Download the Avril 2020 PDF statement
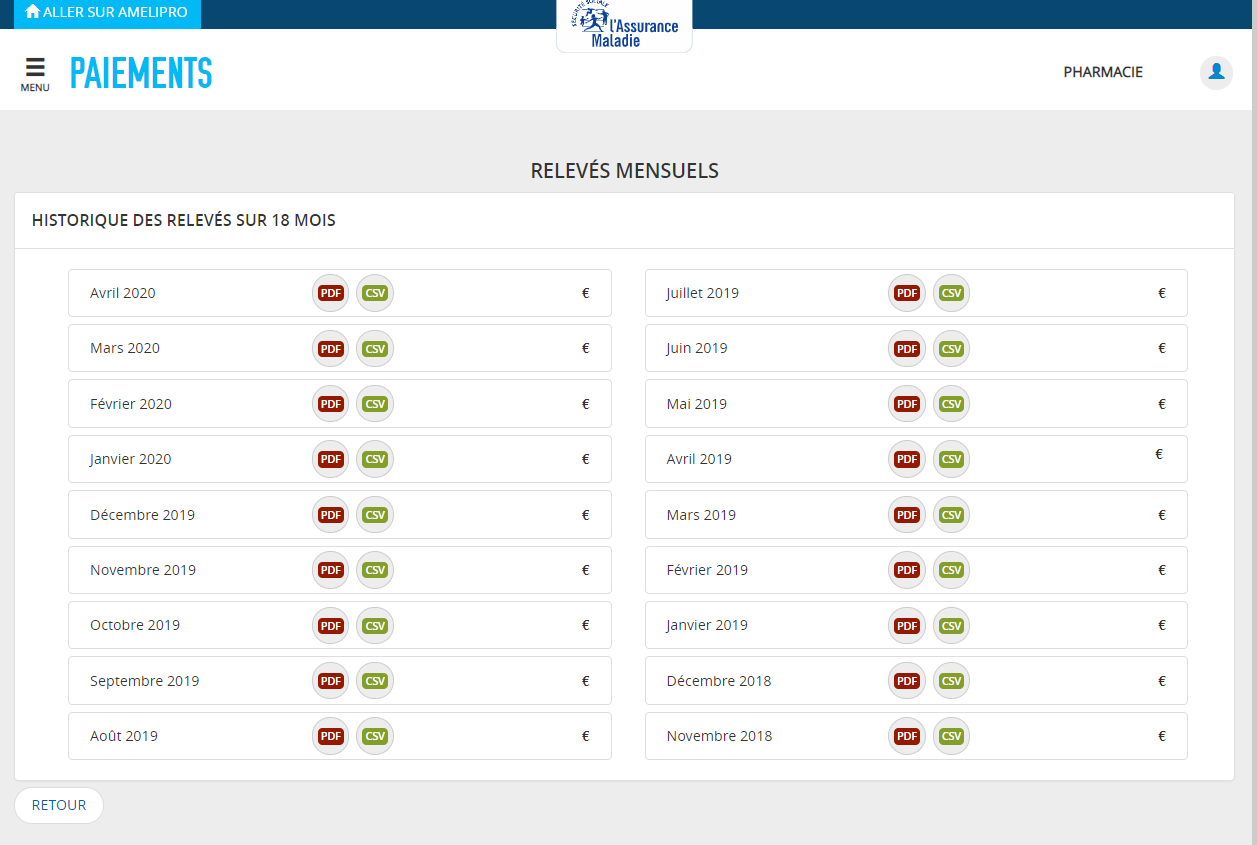The image size is (1257, 845). click(x=331, y=293)
